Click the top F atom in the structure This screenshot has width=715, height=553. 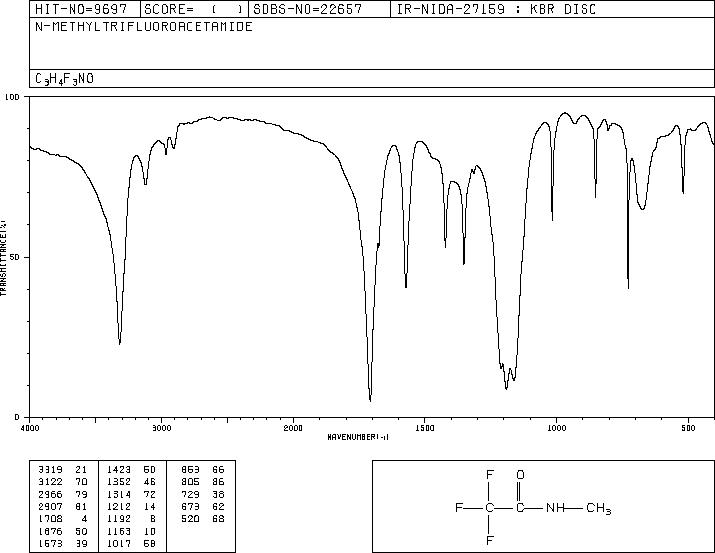[489, 475]
